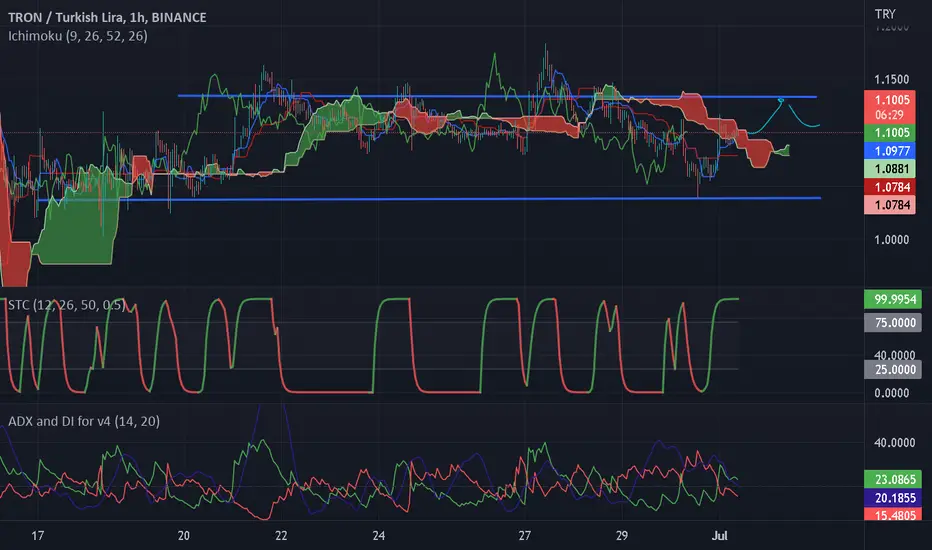Open the STC (12, 26, 50, 0.5) indicator legend
This screenshot has height=550, width=932.
[67, 305]
